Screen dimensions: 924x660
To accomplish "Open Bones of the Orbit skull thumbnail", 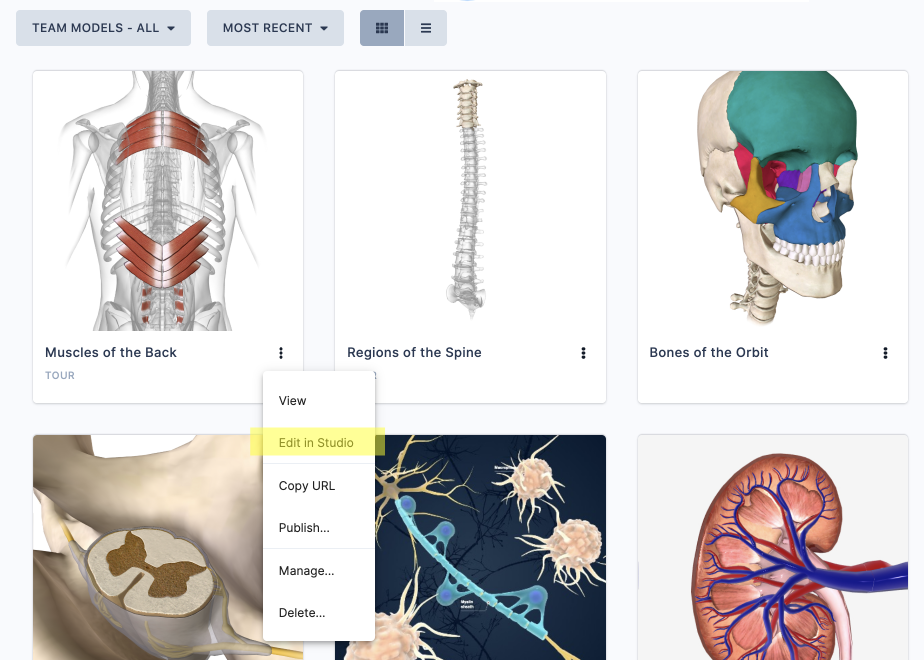I will click(x=773, y=201).
